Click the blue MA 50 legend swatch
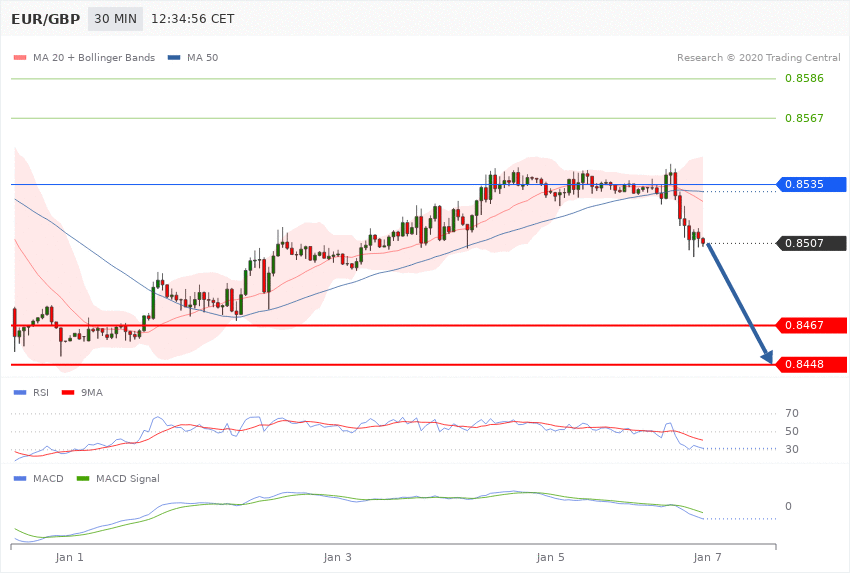Screen dimensions: 850x576 (174, 57)
